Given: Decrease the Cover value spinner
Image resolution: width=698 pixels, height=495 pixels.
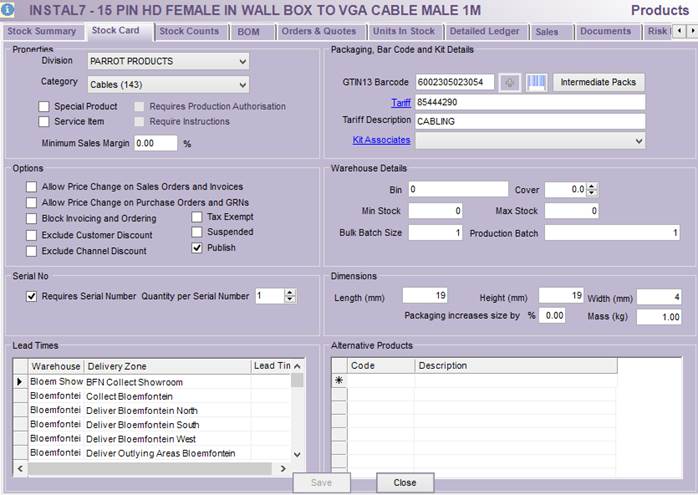Looking at the screenshot, I should coord(593,193).
